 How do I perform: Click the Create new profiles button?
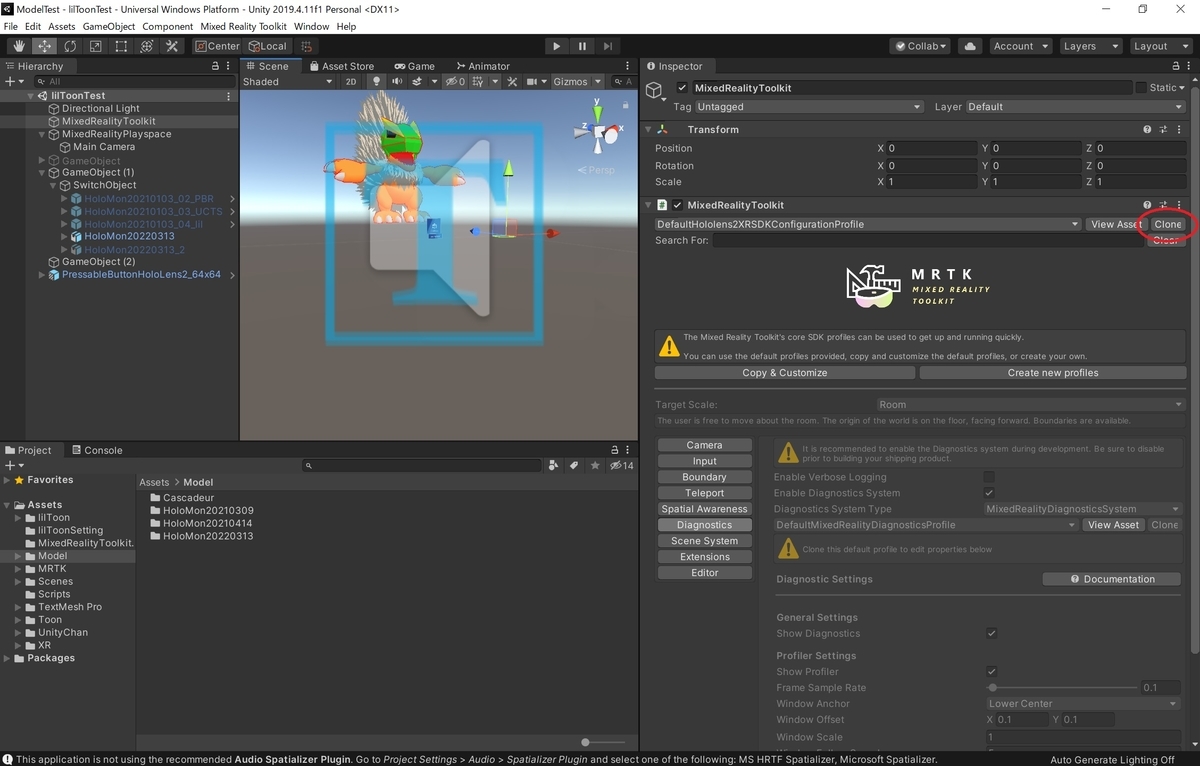point(1053,373)
